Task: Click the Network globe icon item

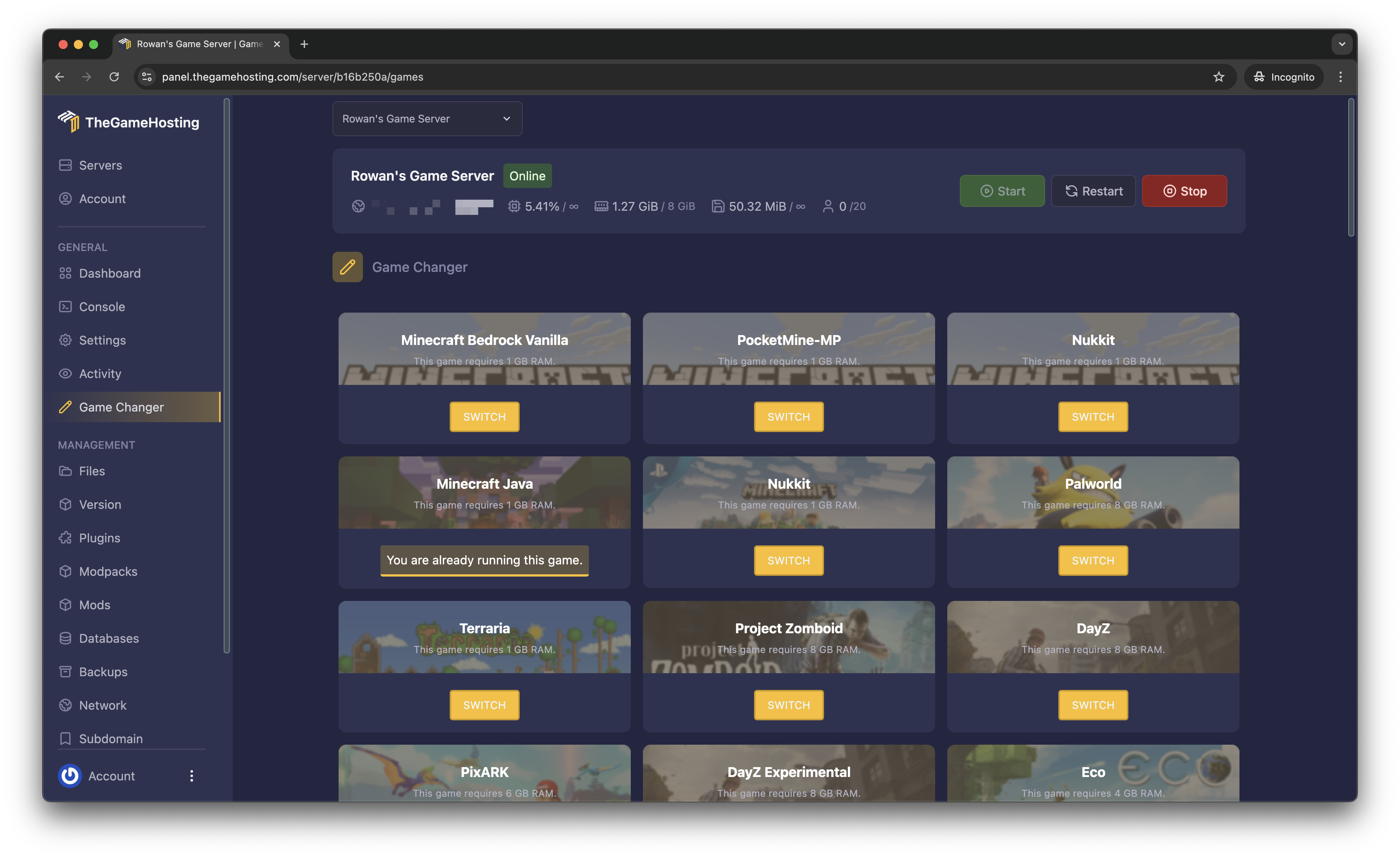Action: tap(65, 705)
